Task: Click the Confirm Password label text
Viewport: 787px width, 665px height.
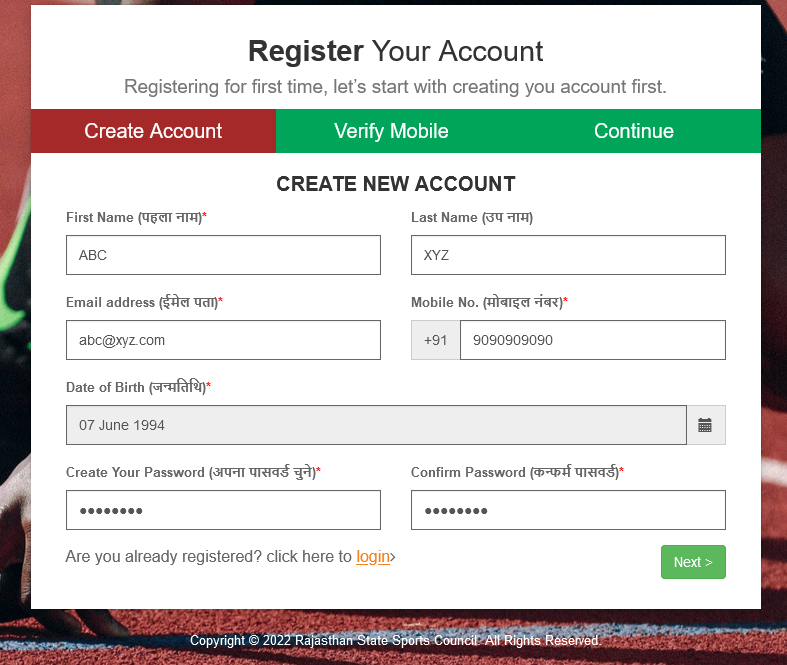Action: point(516,472)
